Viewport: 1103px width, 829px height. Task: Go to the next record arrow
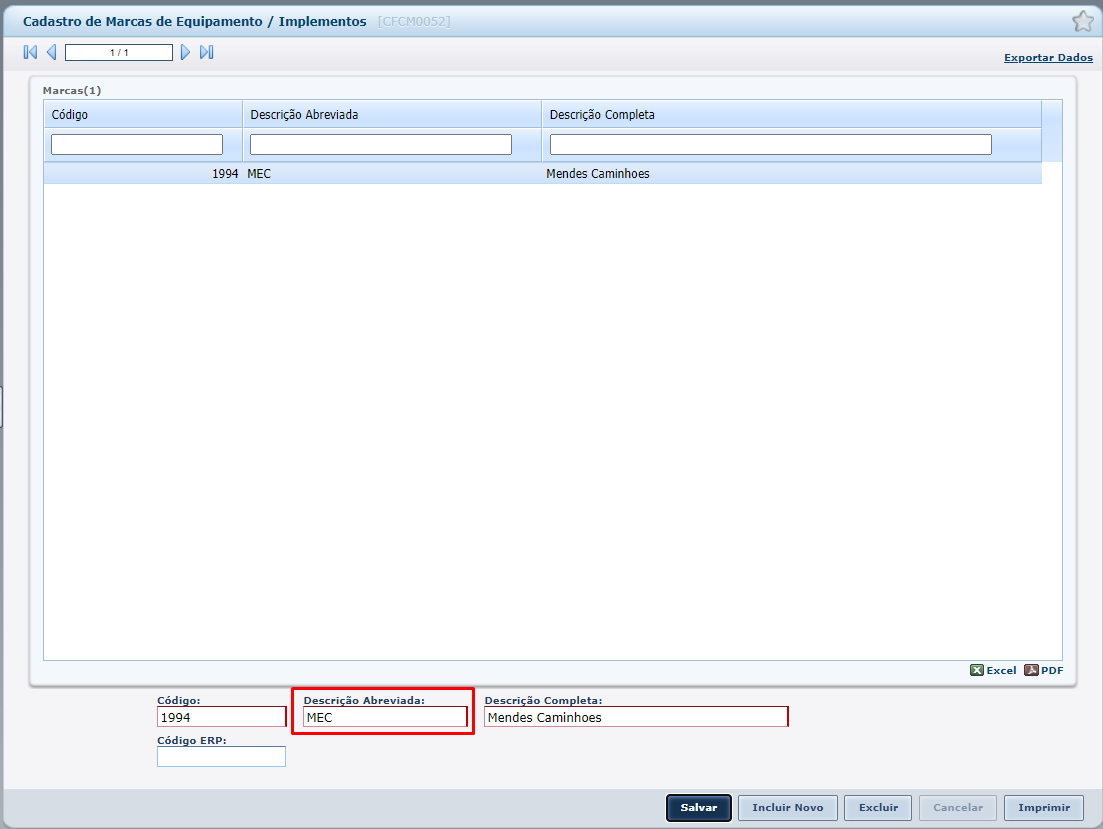(x=185, y=52)
